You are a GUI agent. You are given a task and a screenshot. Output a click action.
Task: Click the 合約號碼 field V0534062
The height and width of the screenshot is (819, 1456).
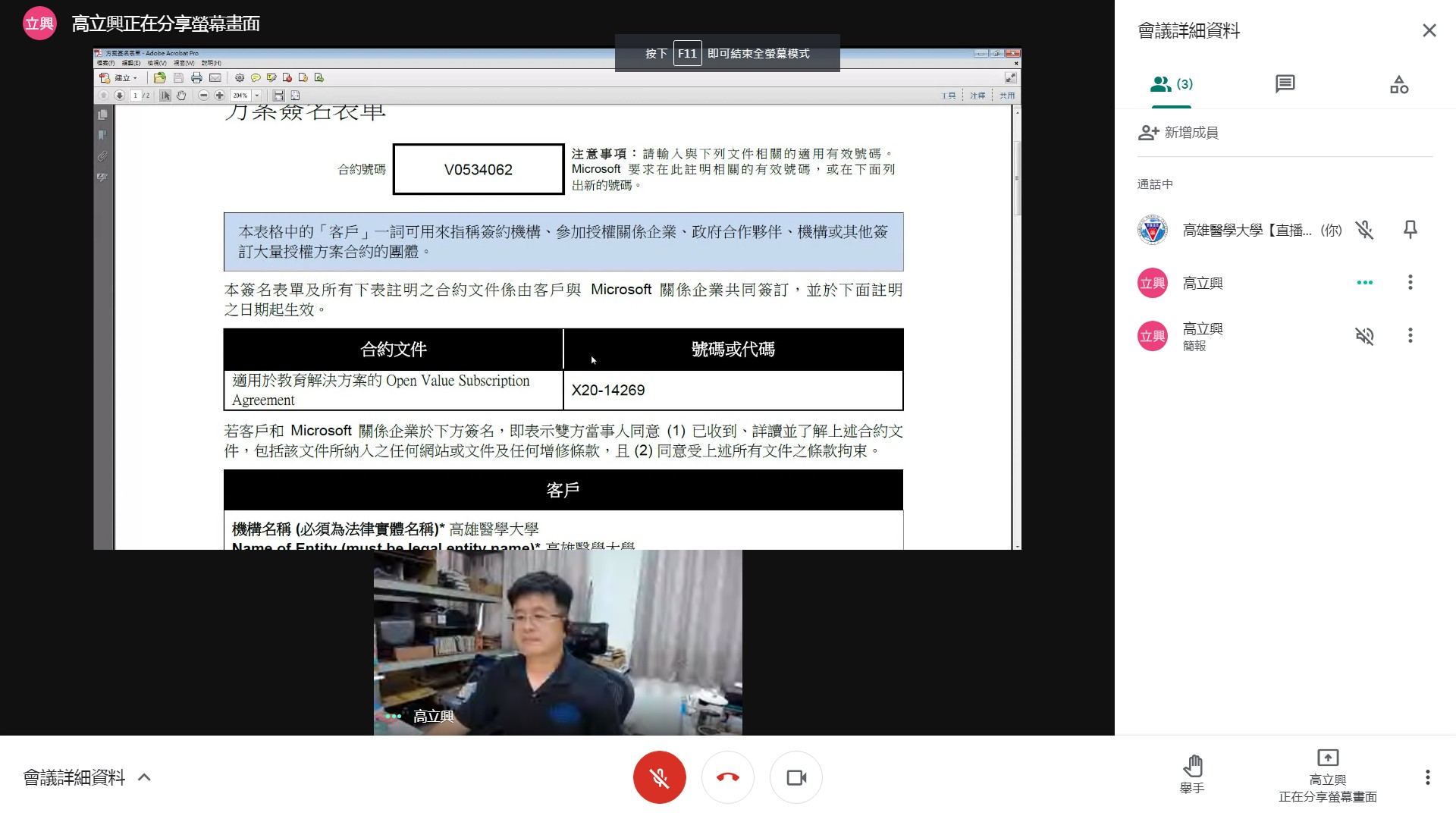[479, 169]
